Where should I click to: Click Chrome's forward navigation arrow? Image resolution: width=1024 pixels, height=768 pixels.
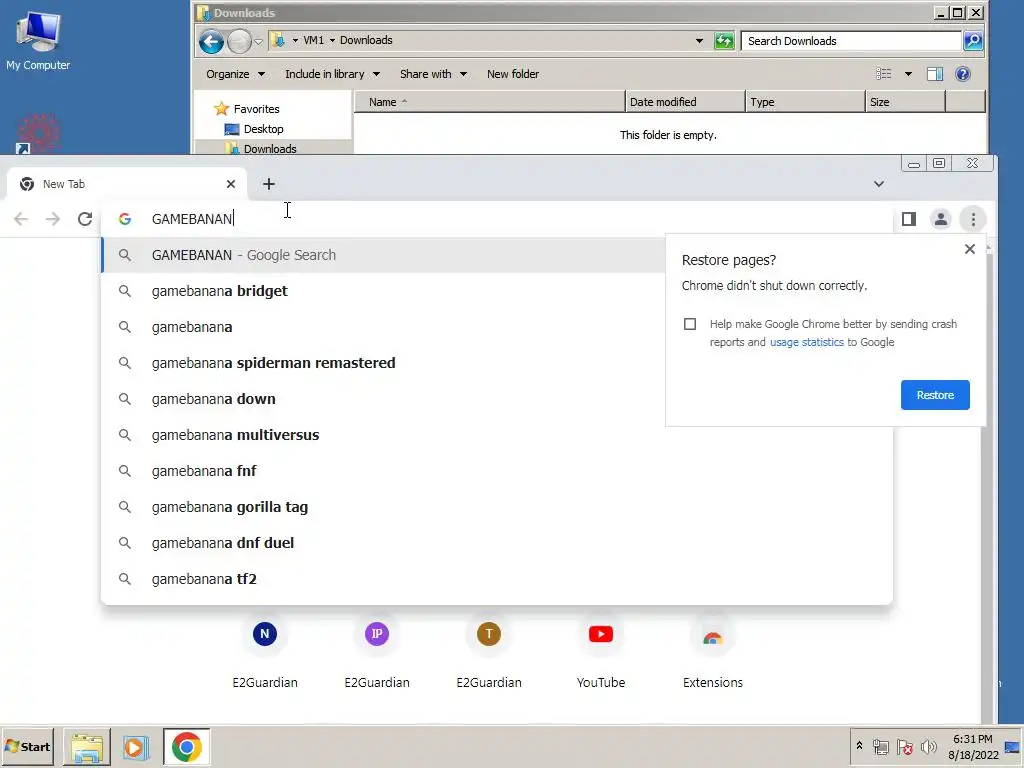(53, 219)
